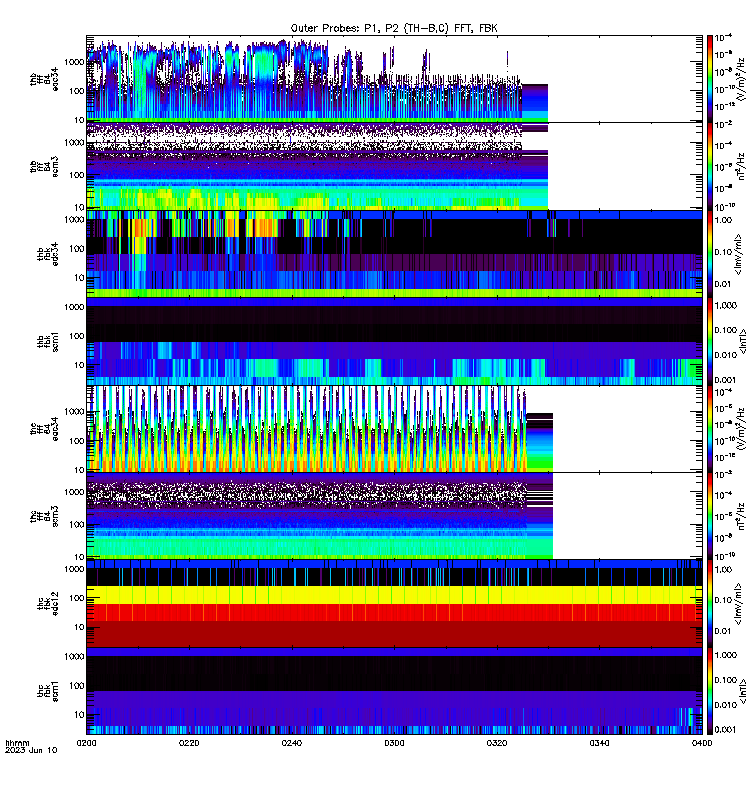Select the thc fbk scm1 panel label
This screenshot has width=750, height=800.
coord(47,691)
